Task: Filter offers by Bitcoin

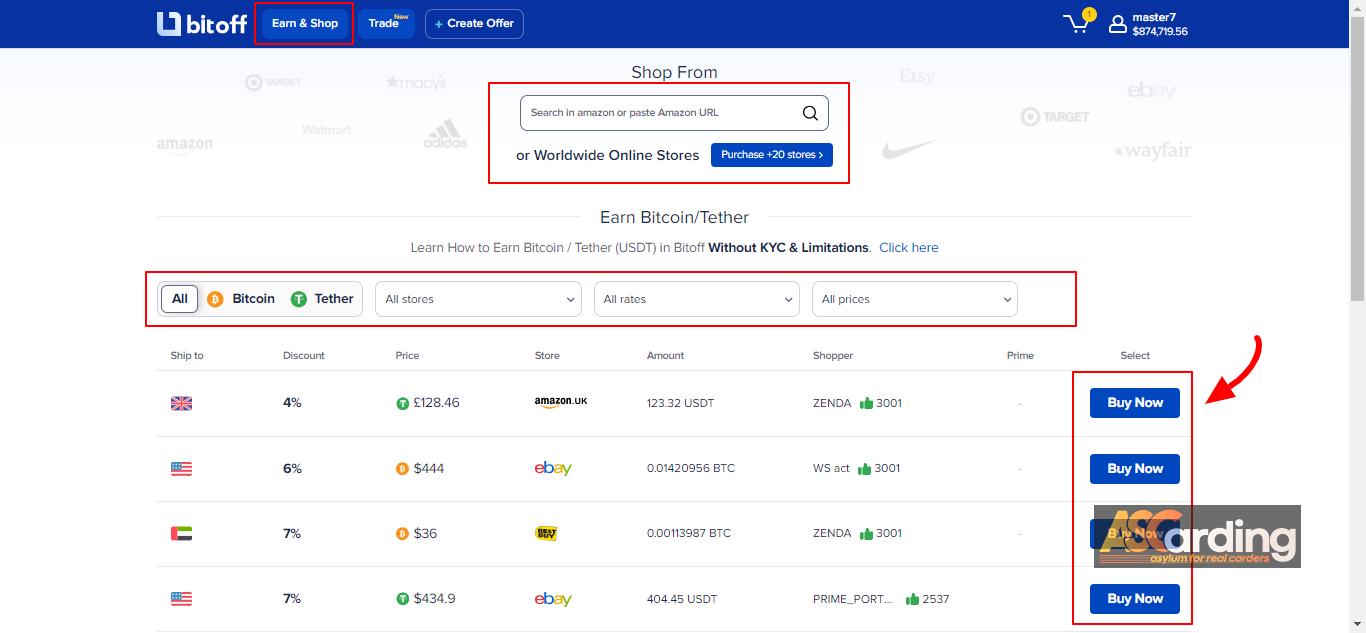Action: (241, 299)
